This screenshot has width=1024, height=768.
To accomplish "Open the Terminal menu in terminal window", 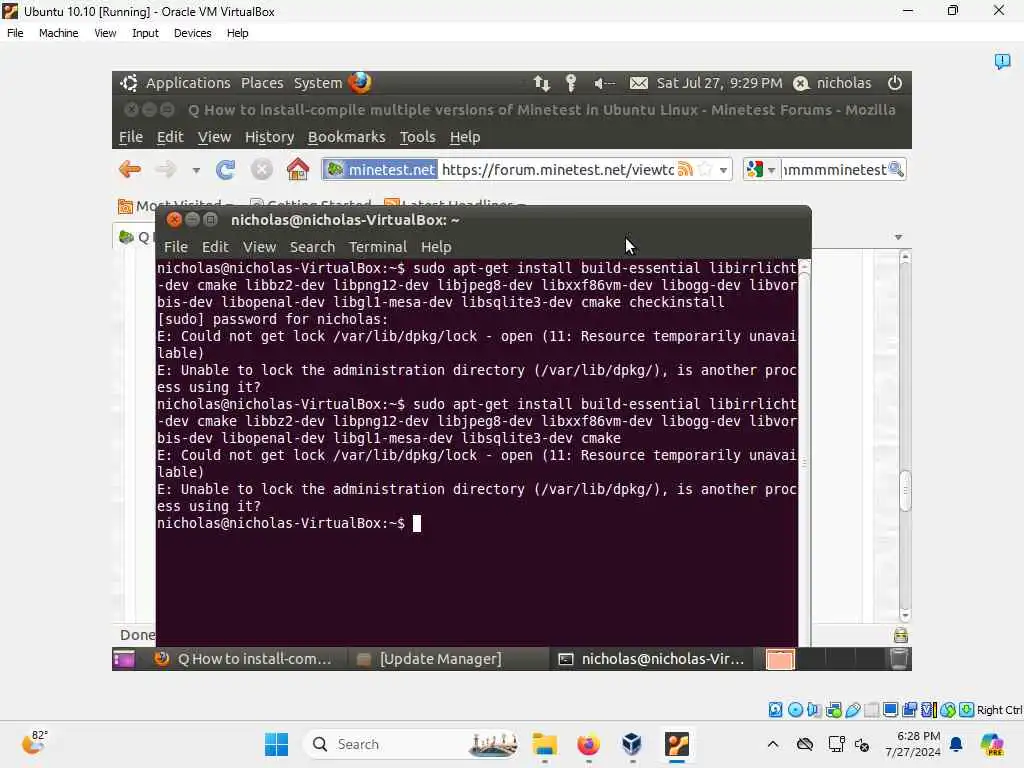I will 377,247.
